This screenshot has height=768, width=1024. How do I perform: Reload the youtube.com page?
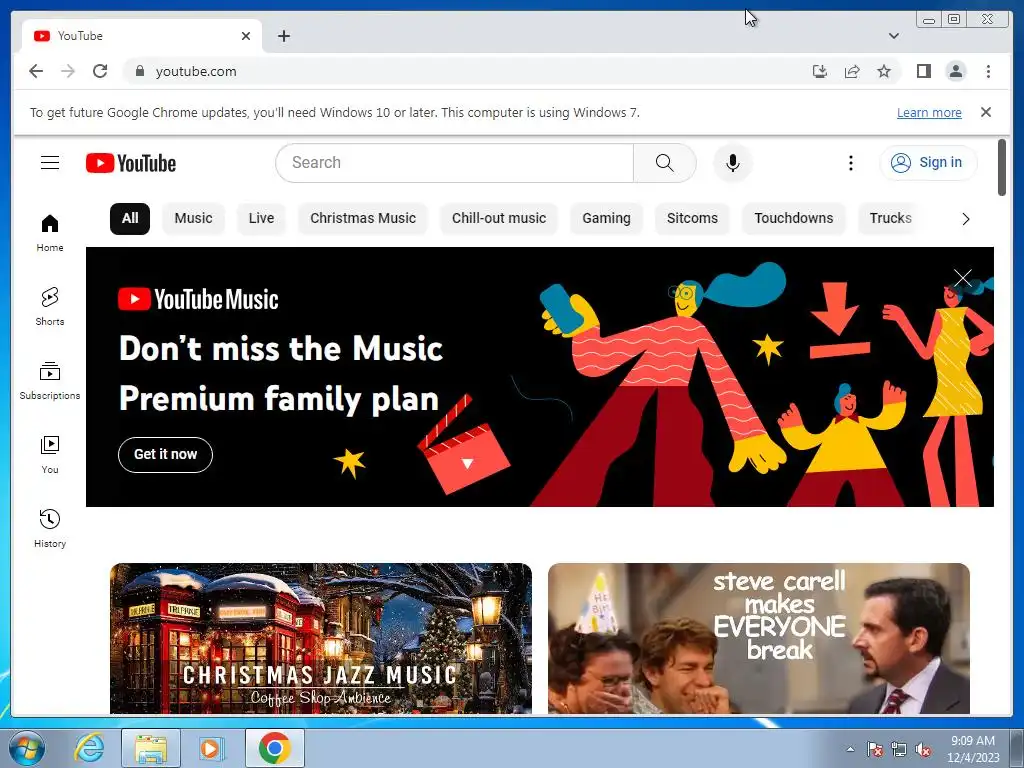100,71
